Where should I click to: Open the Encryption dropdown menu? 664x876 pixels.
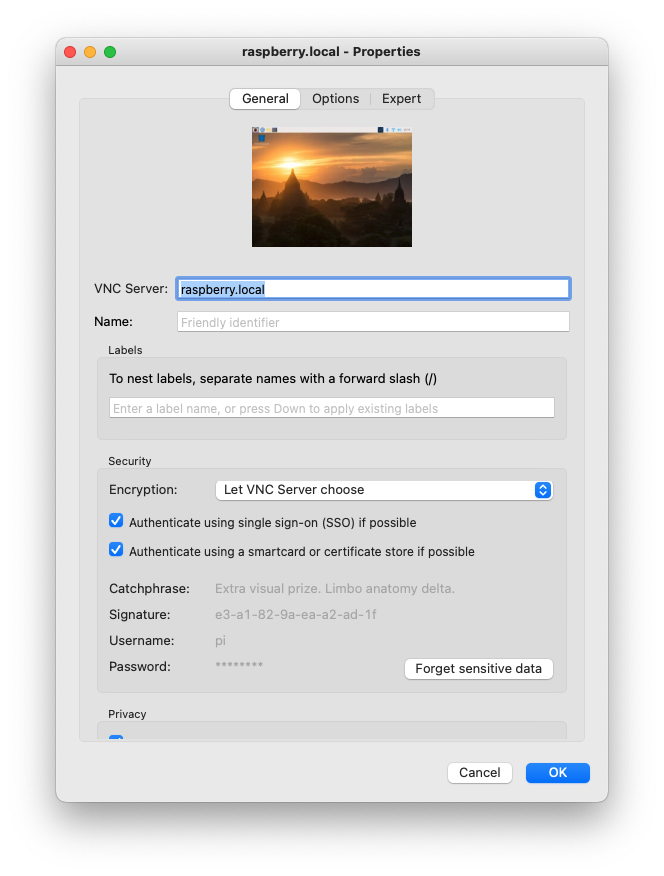(384, 490)
